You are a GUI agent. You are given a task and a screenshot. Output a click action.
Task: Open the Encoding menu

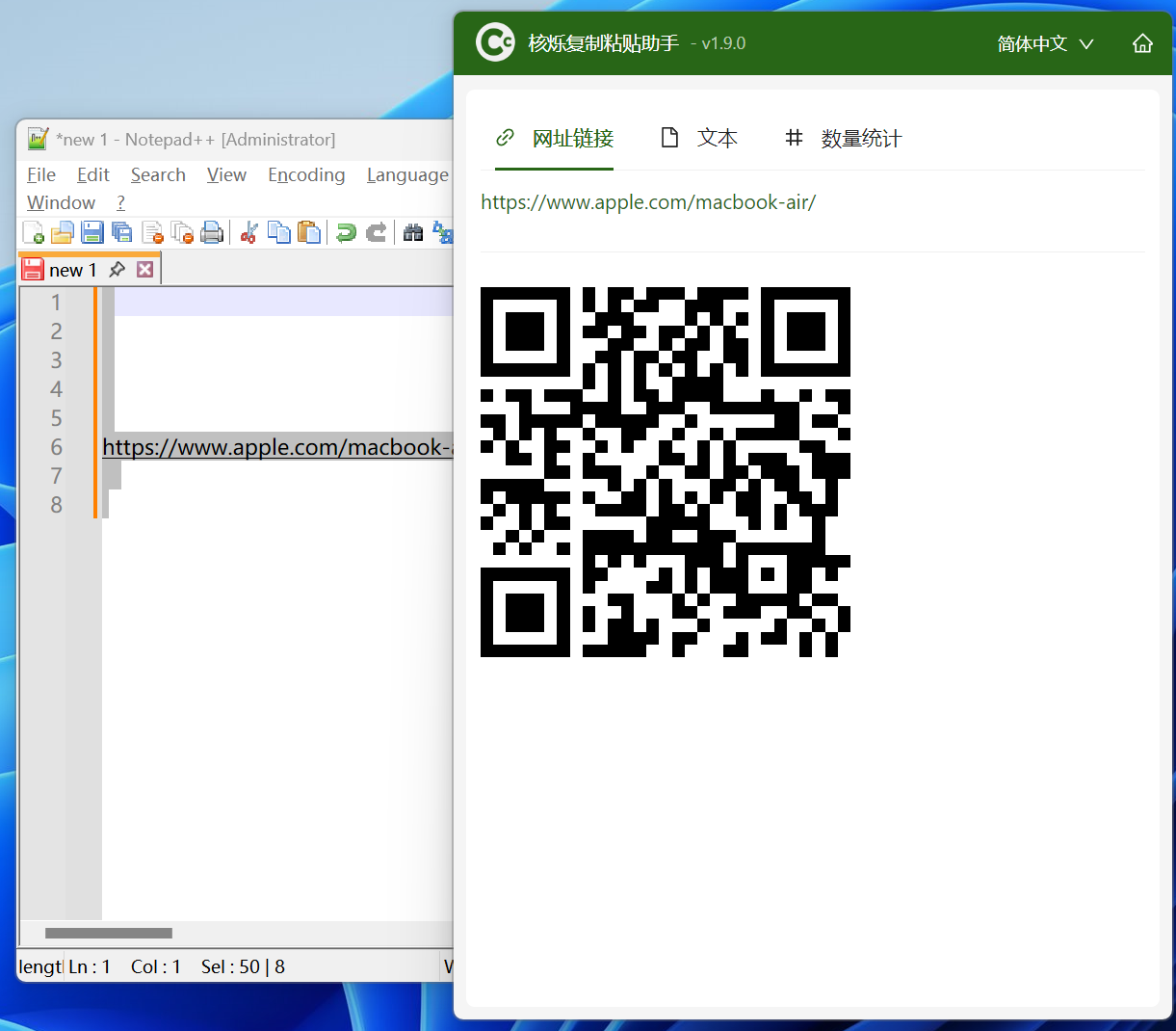306,174
